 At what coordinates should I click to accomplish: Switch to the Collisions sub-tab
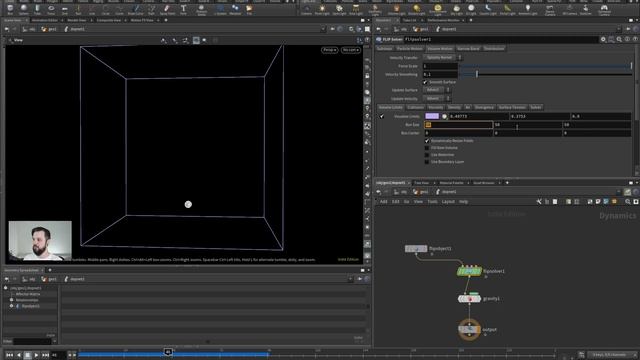pos(415,107)
